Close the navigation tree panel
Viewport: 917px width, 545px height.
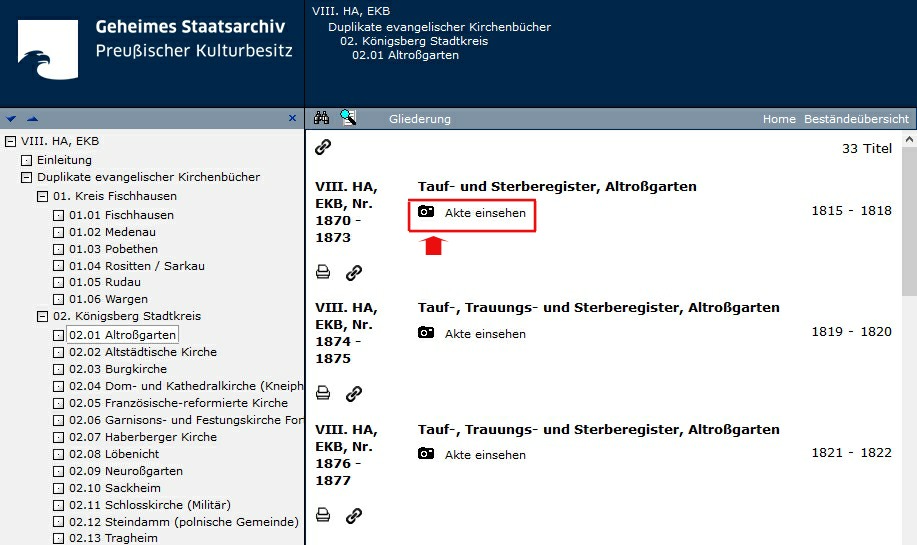click(x=292, y=118)
